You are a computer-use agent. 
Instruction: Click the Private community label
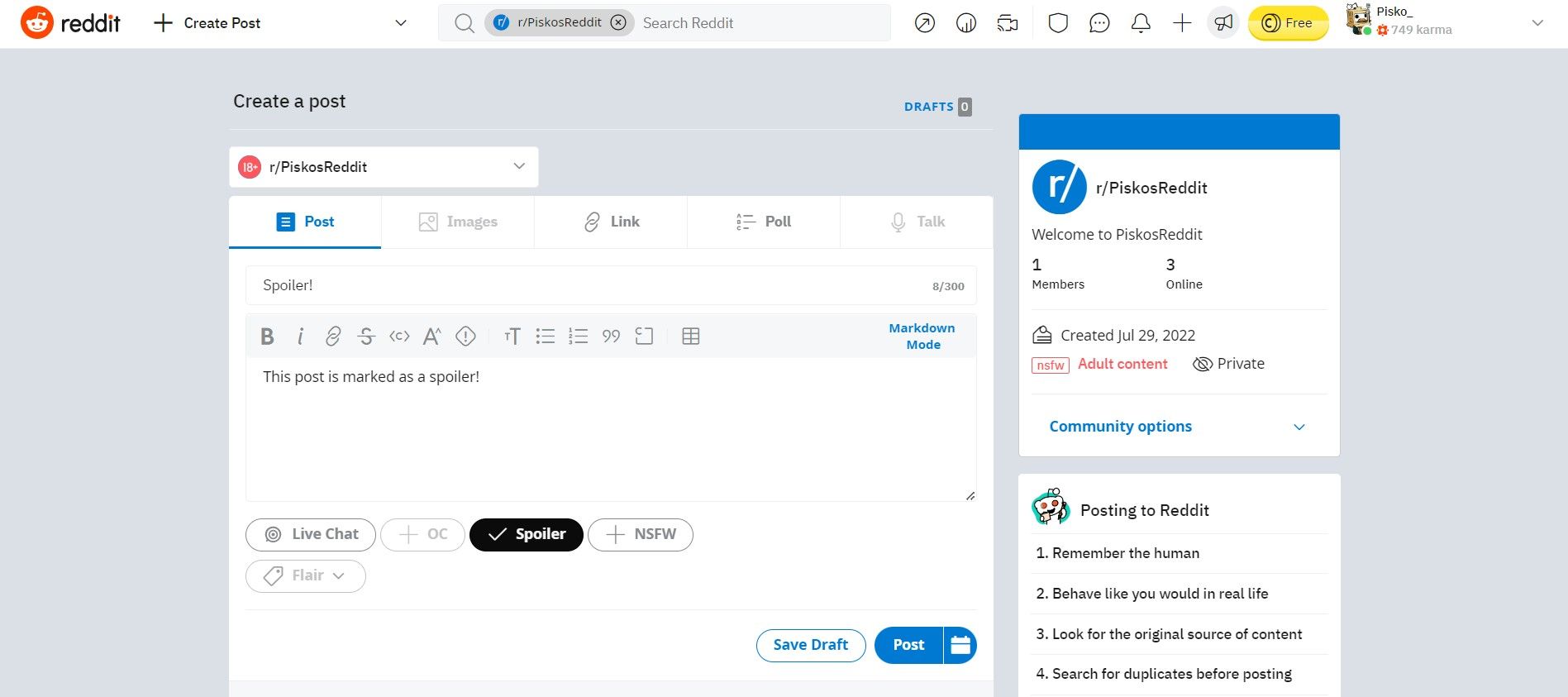(1229, 364)
